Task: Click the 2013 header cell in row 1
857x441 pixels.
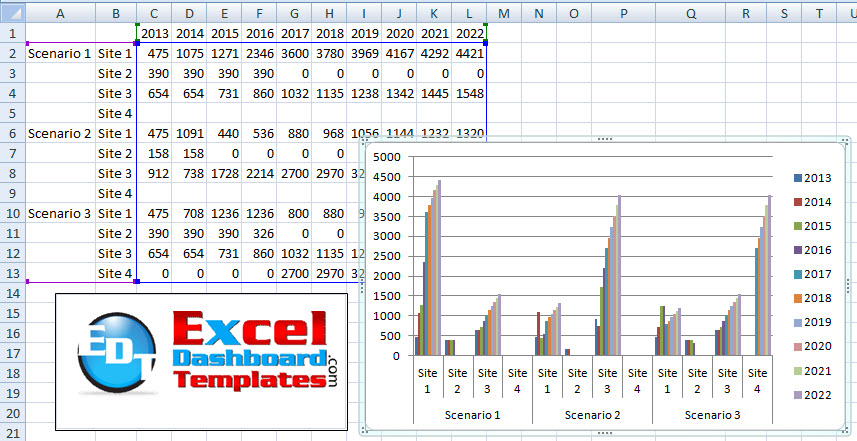Action: (x=154, y=33)
